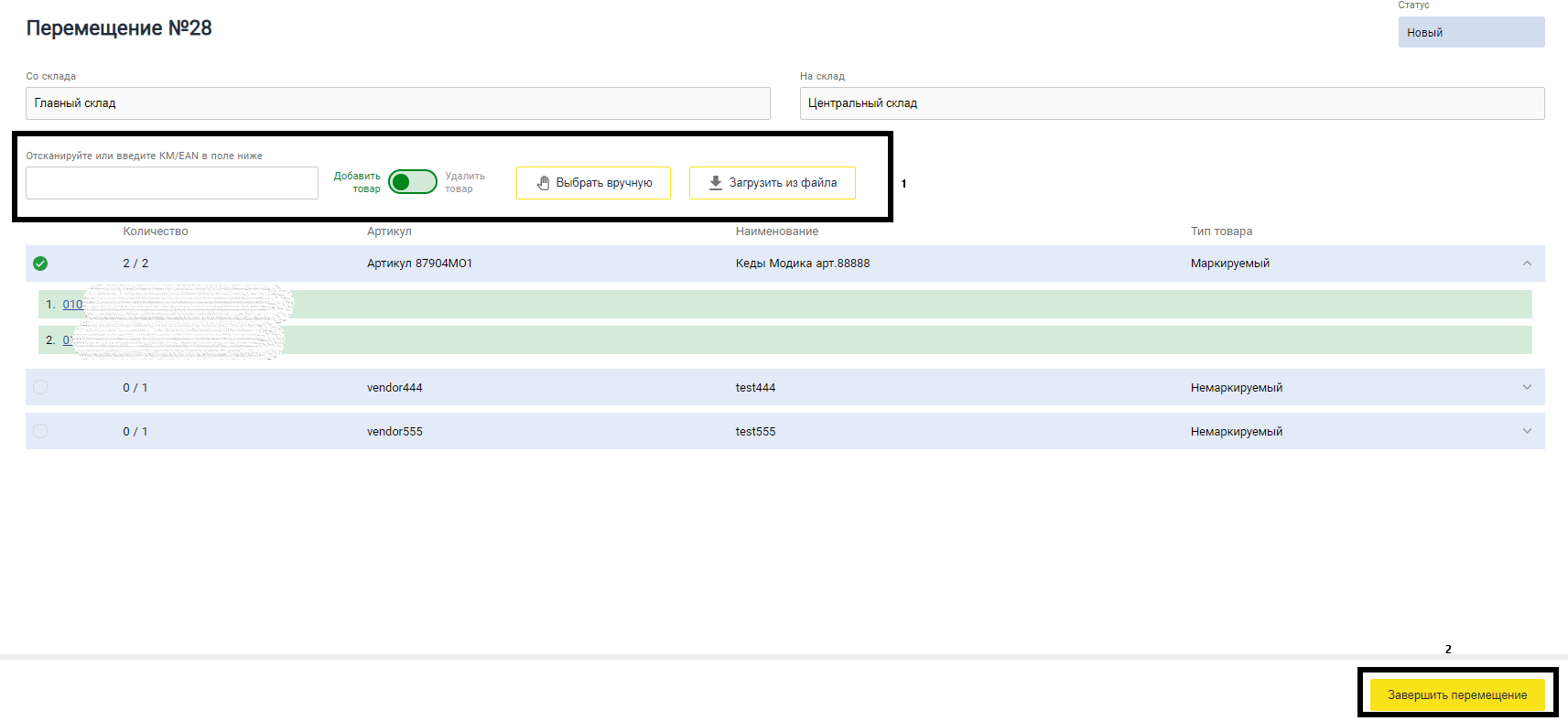1568x721 pixels.
Task: Open Статус field showing Новый
Action: pyautogui.click(x=1472, y=32)
